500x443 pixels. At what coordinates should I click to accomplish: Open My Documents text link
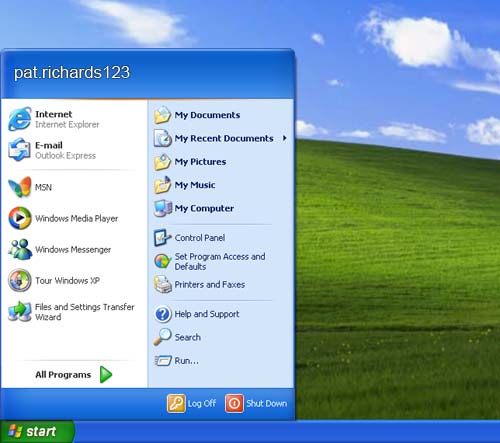(x=207, y=115)
